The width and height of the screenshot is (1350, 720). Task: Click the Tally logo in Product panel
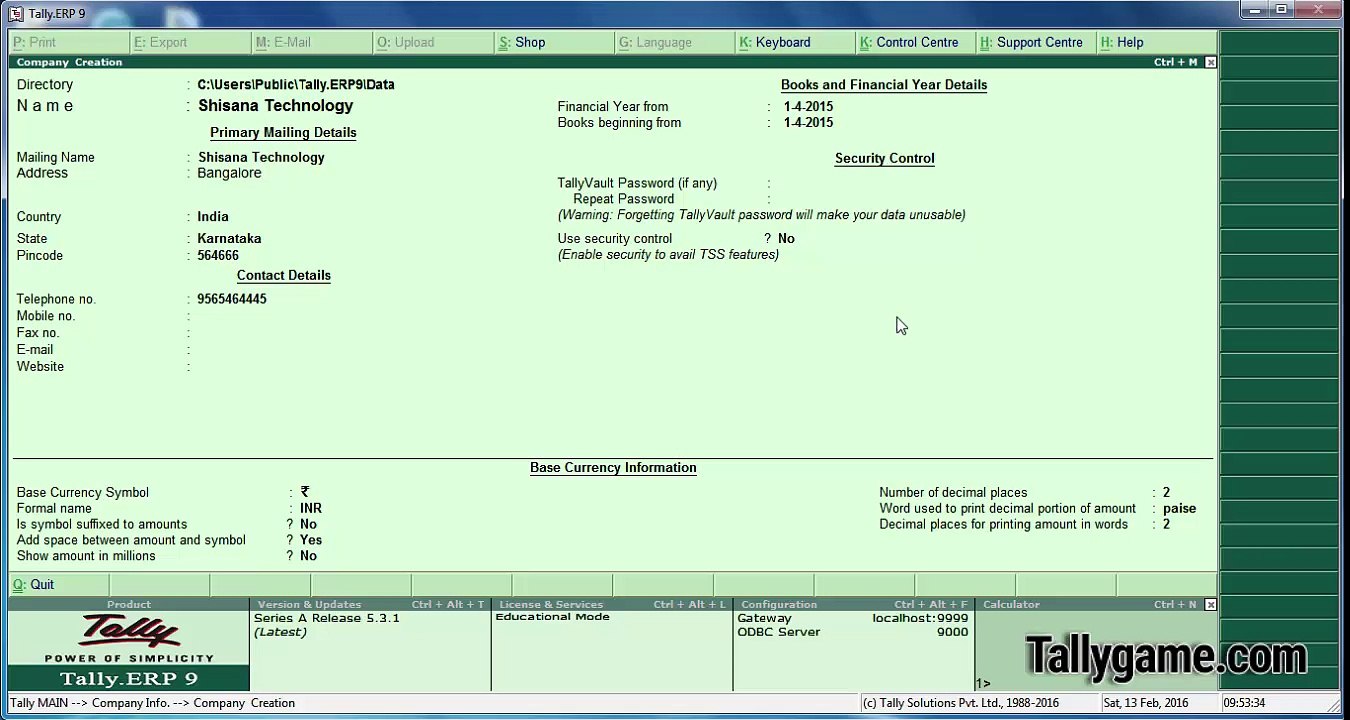(x=129, y=631)
